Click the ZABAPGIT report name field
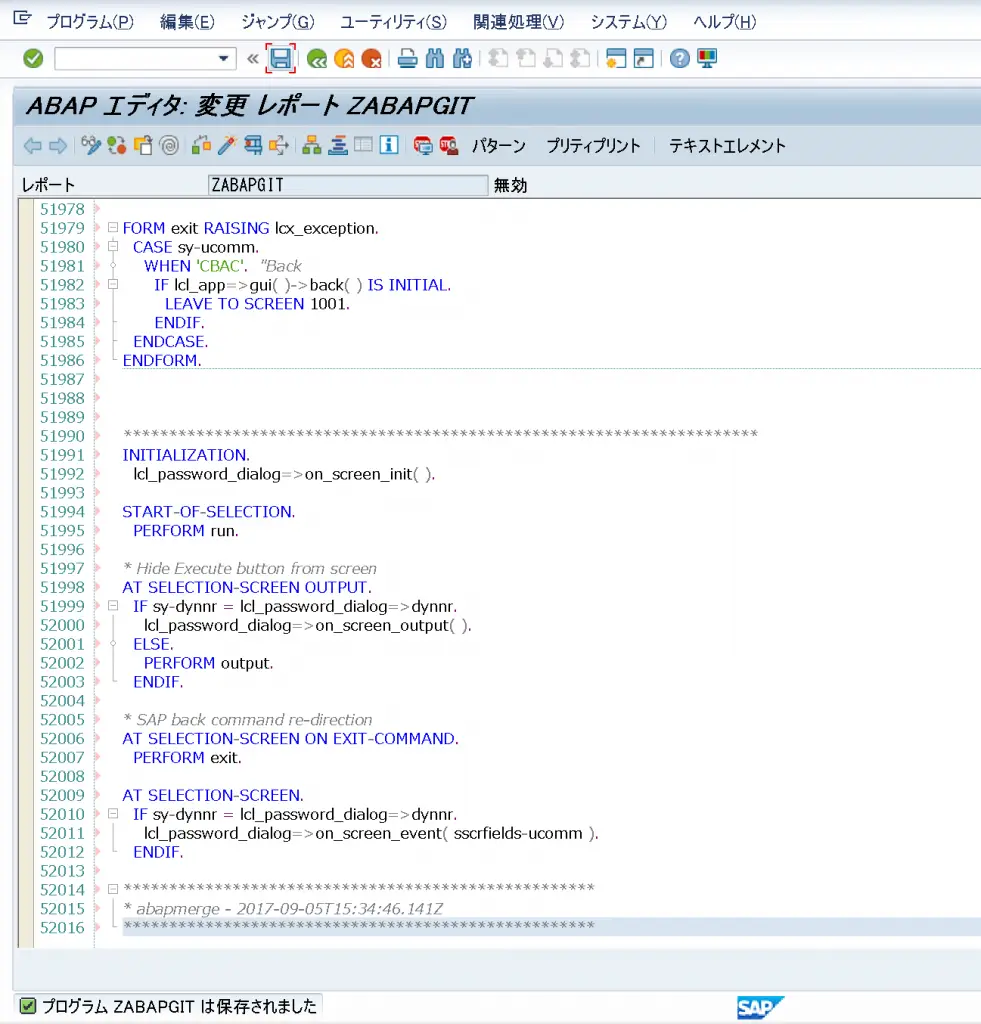981x1024 pixels. tap(347, 185)
